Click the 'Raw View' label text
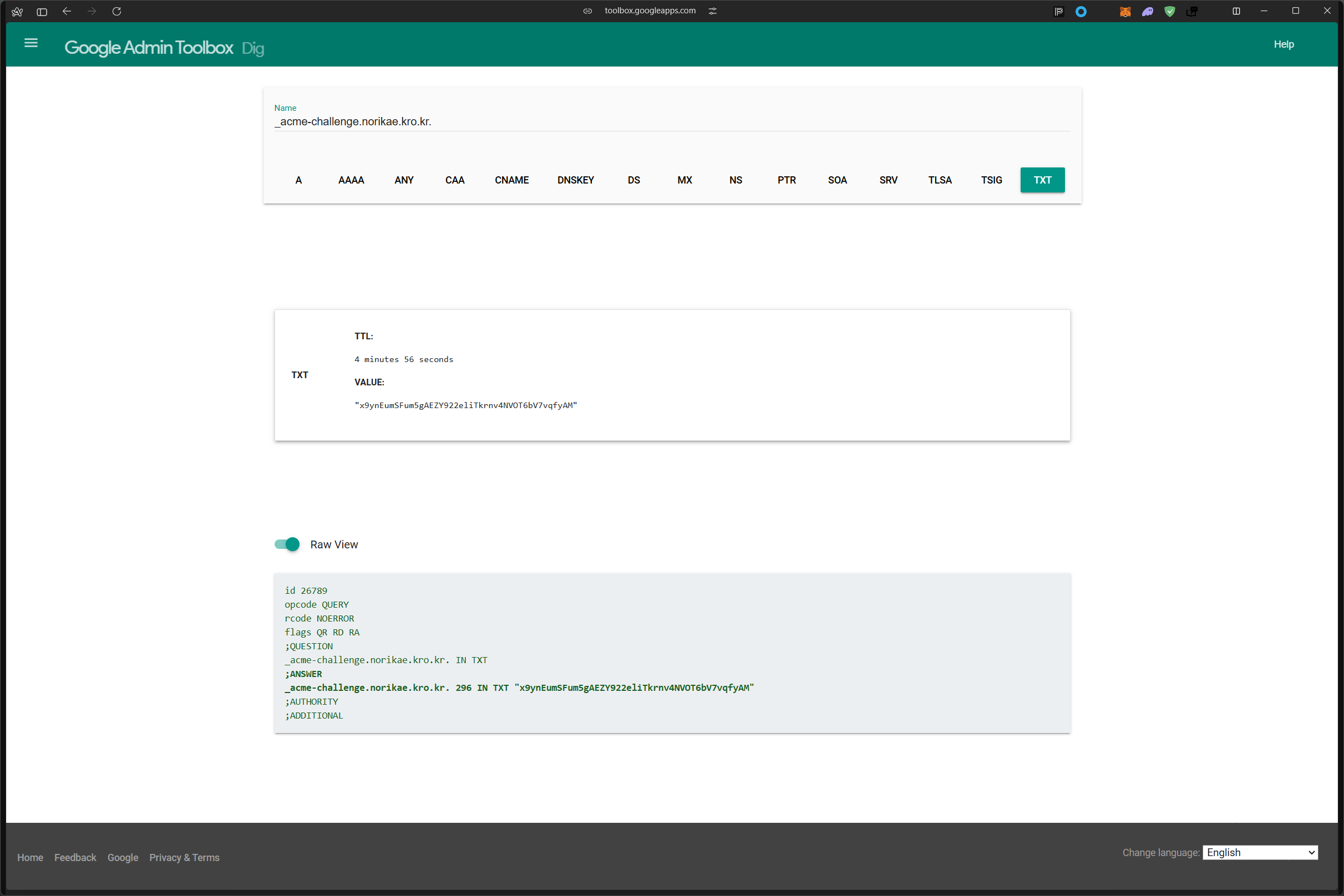 coord(334,544)
